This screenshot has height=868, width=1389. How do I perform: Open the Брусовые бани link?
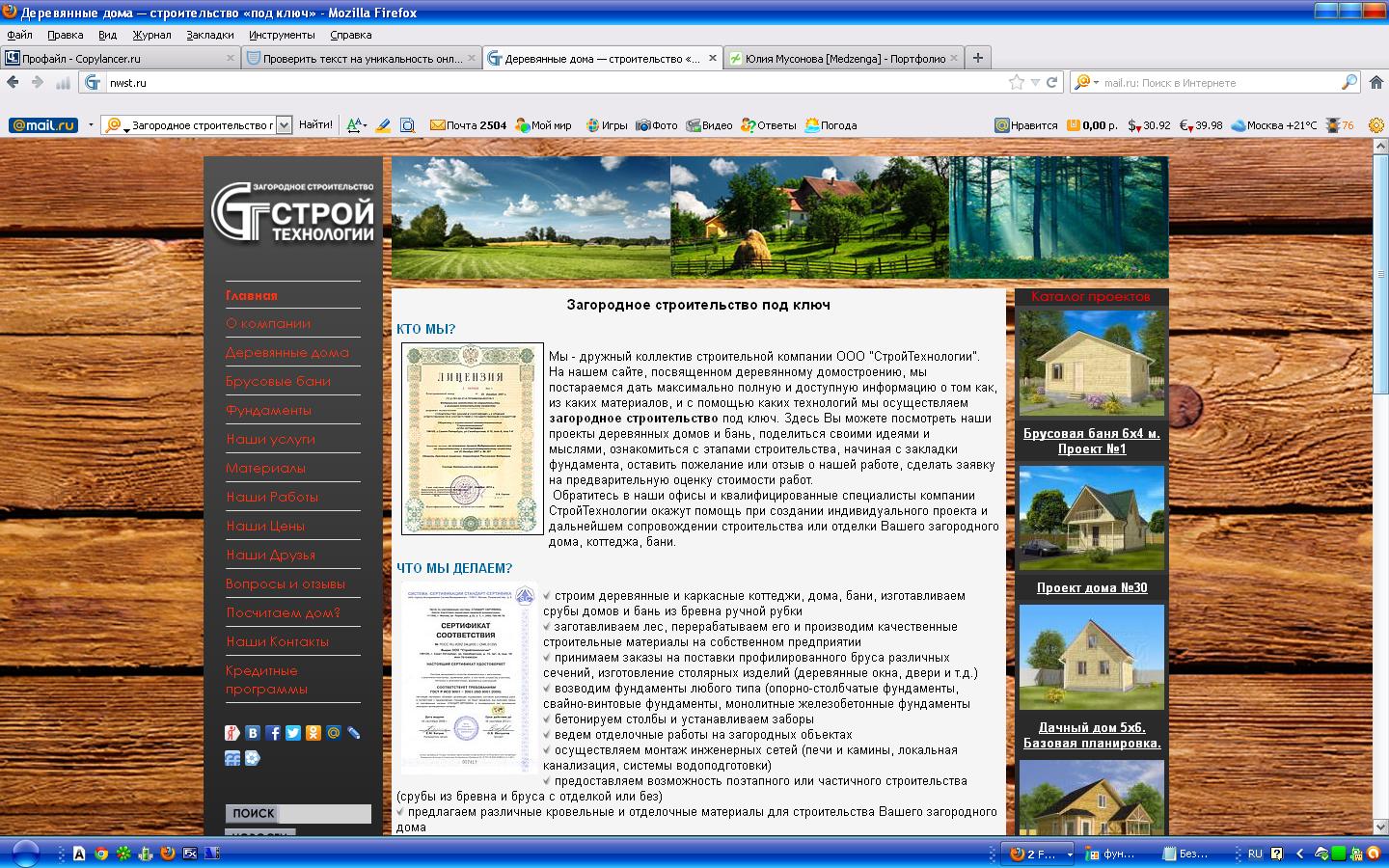click(278, 381)
